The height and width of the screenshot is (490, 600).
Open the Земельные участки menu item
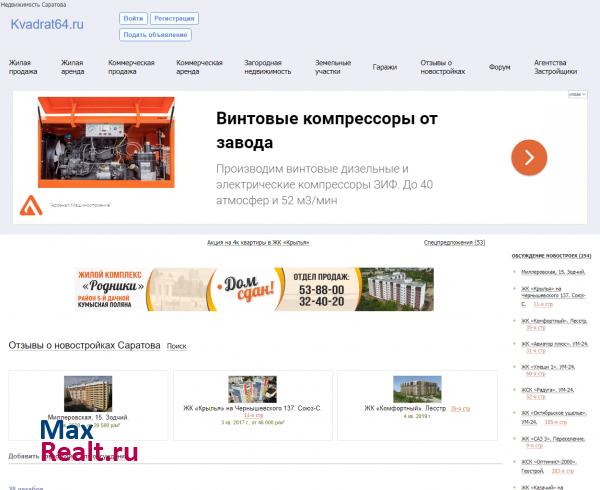[x=333, y=67]
